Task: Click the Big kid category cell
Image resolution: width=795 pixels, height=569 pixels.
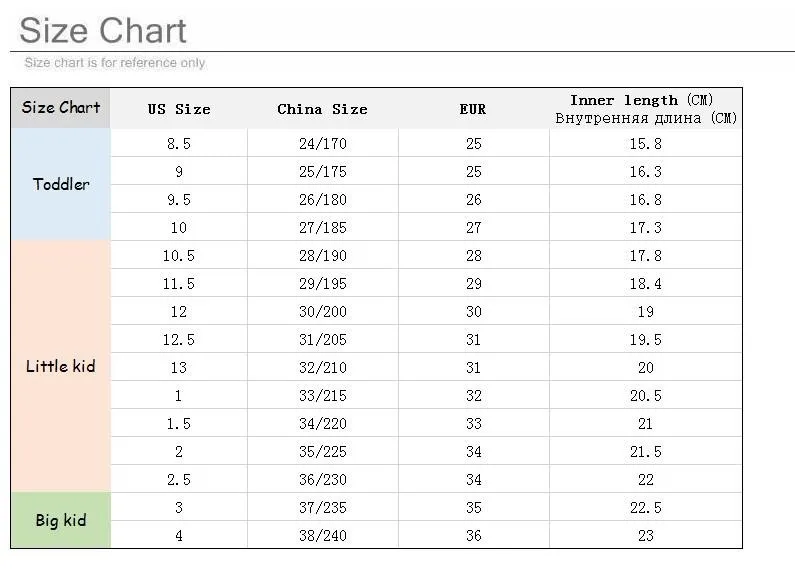Action: (61, 520)
